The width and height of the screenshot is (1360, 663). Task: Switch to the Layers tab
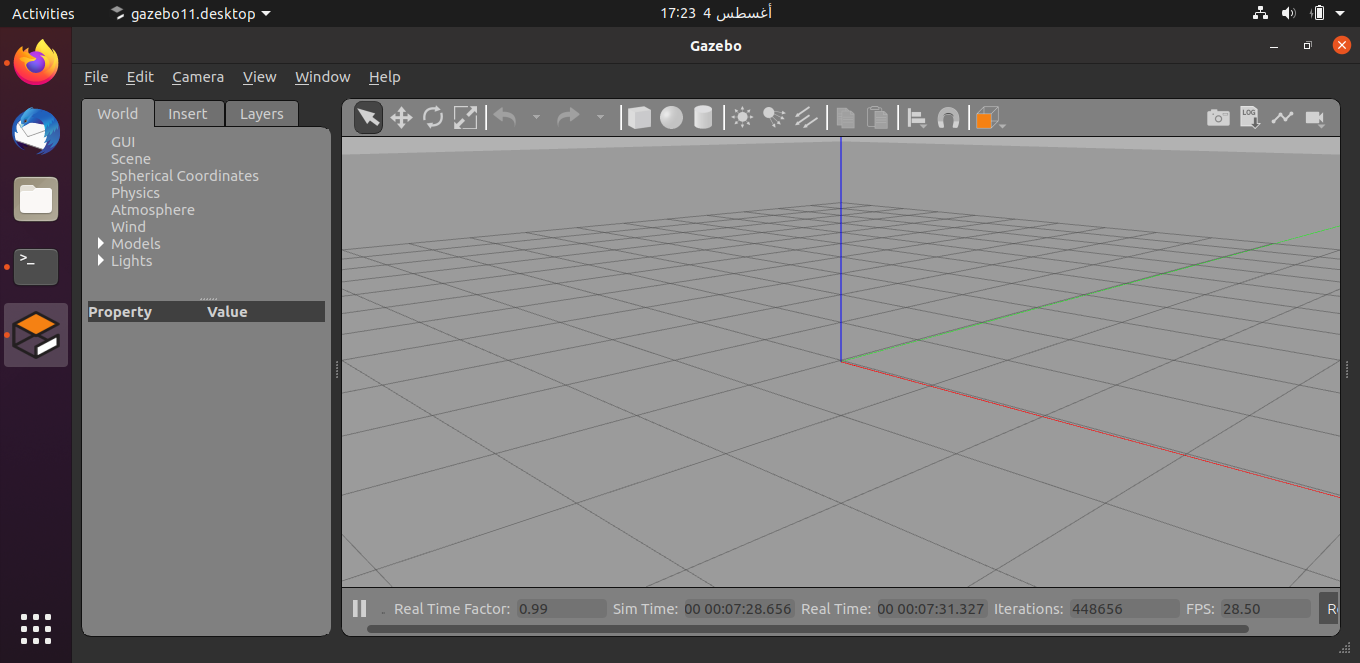click(x=262, y=114)
